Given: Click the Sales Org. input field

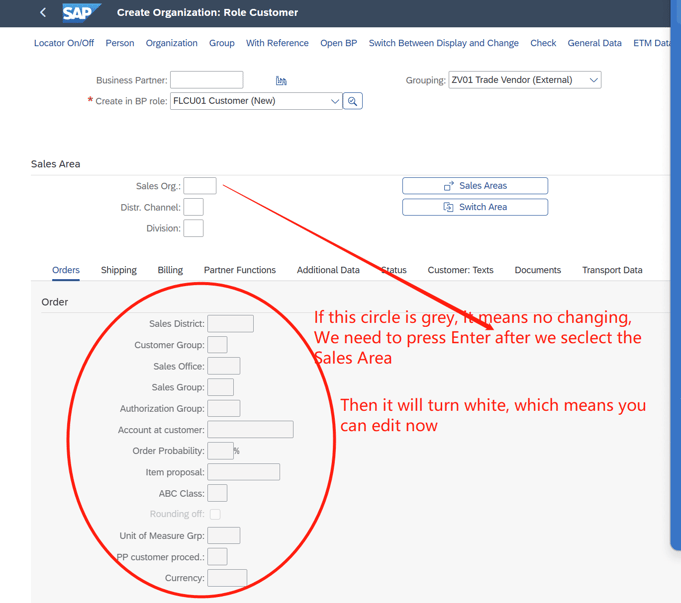Looking at the screenshot, I should (x=199, y=186).
